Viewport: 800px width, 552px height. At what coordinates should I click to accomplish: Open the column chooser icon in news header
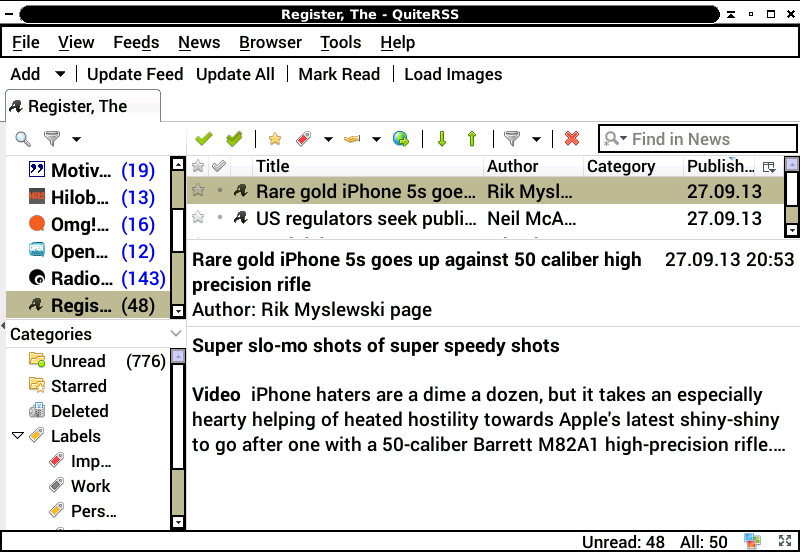(x=769, y=166)
